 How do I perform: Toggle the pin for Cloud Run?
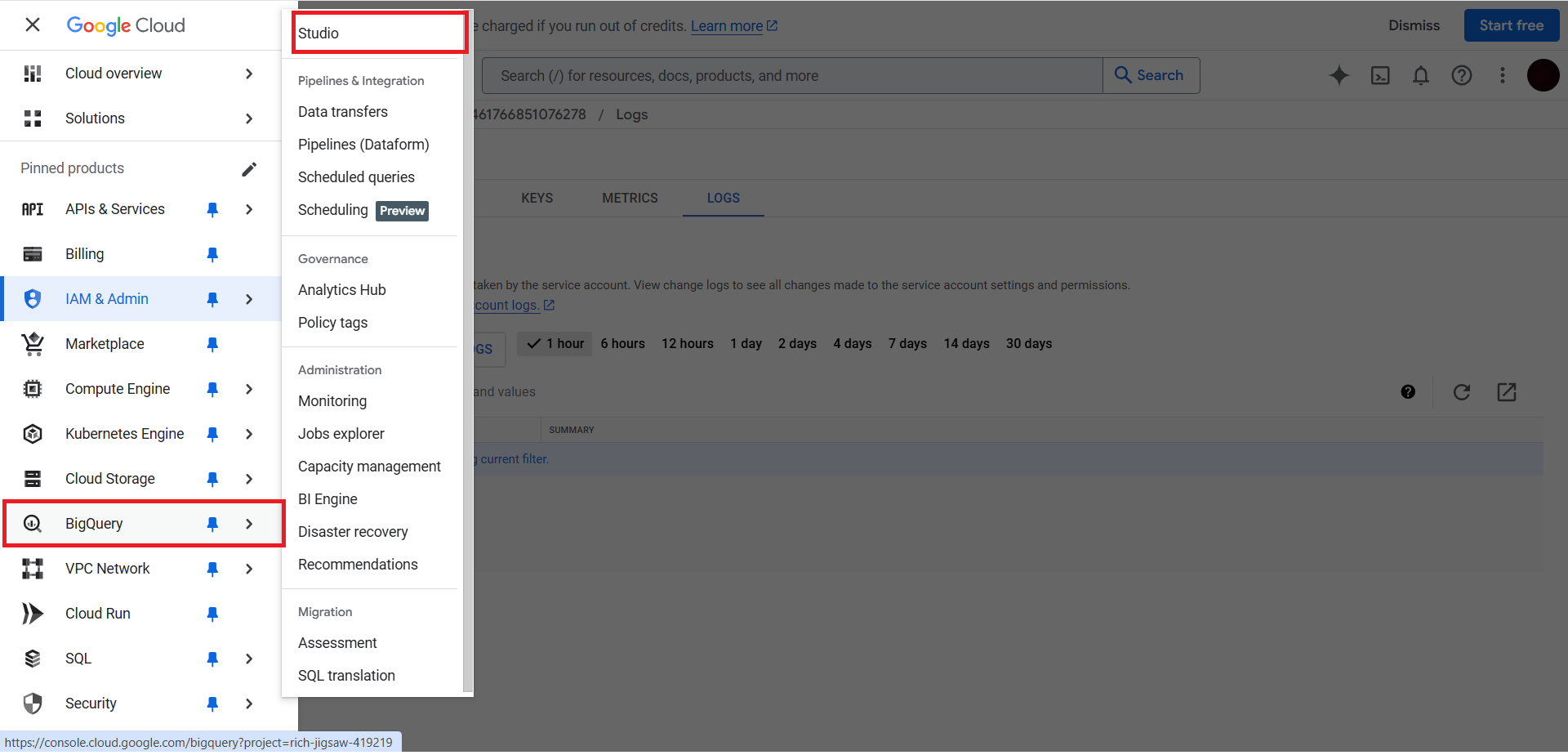point(212,614)
